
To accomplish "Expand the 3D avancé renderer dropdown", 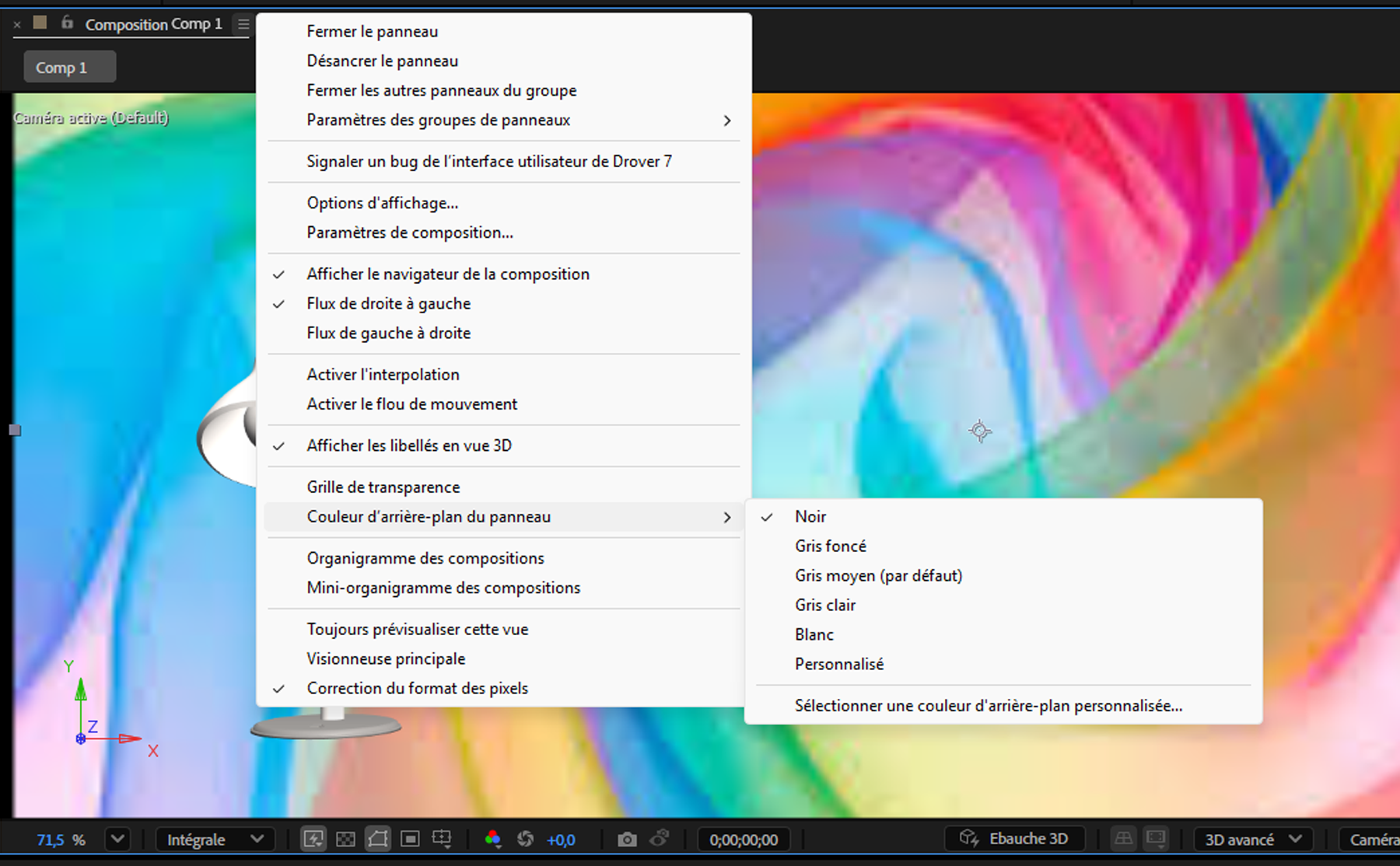I will (1252, 840).
